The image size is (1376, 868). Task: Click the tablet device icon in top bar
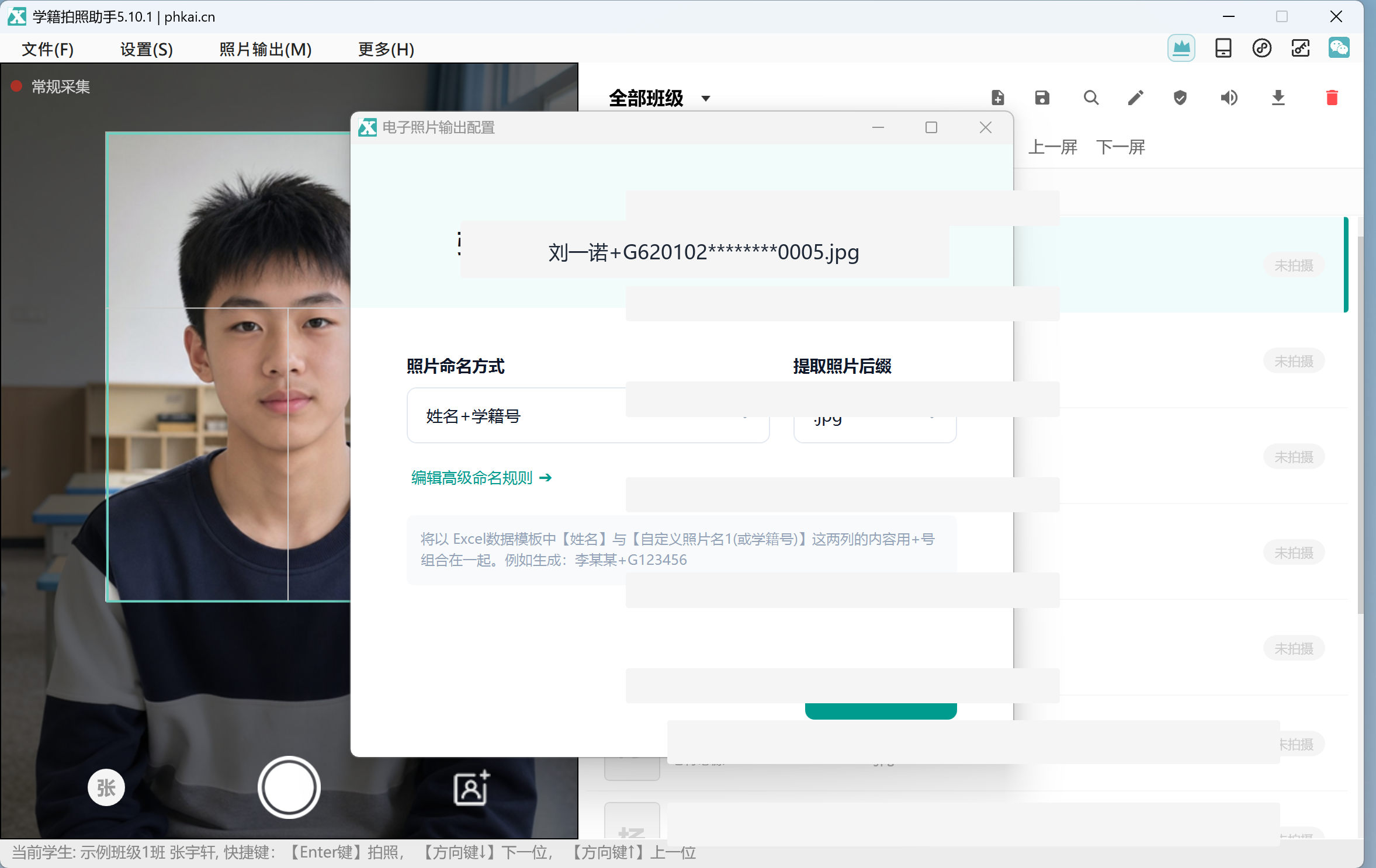[x=1223, y=48]
